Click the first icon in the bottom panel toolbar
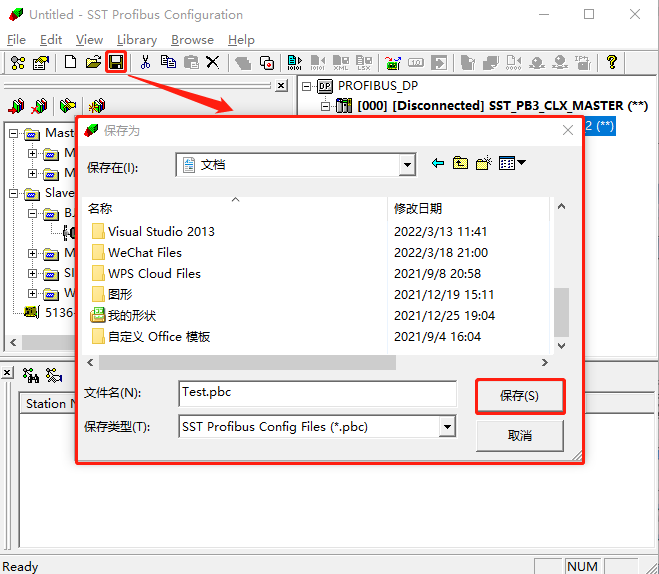Screen dimensions: 659x574 point(31,375)
